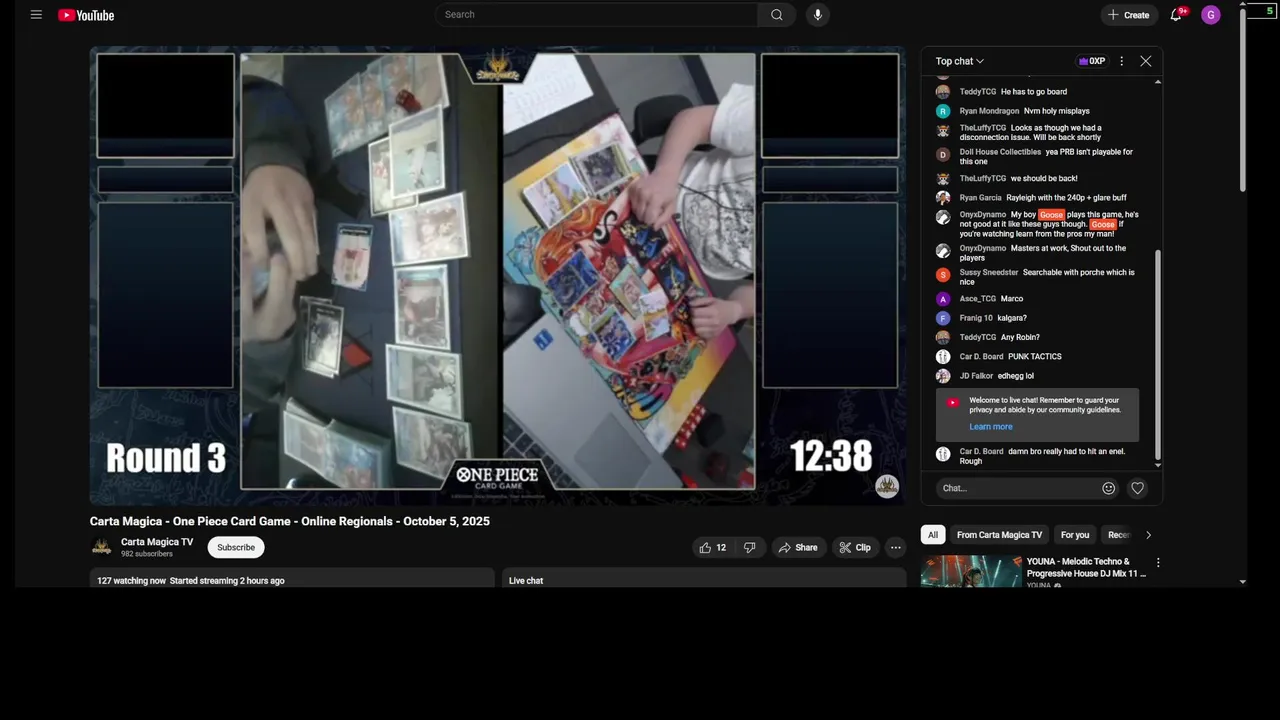1280x720 pixels.
Task: Click chat message 'Any Robin?'
Action: [1020, 338]
